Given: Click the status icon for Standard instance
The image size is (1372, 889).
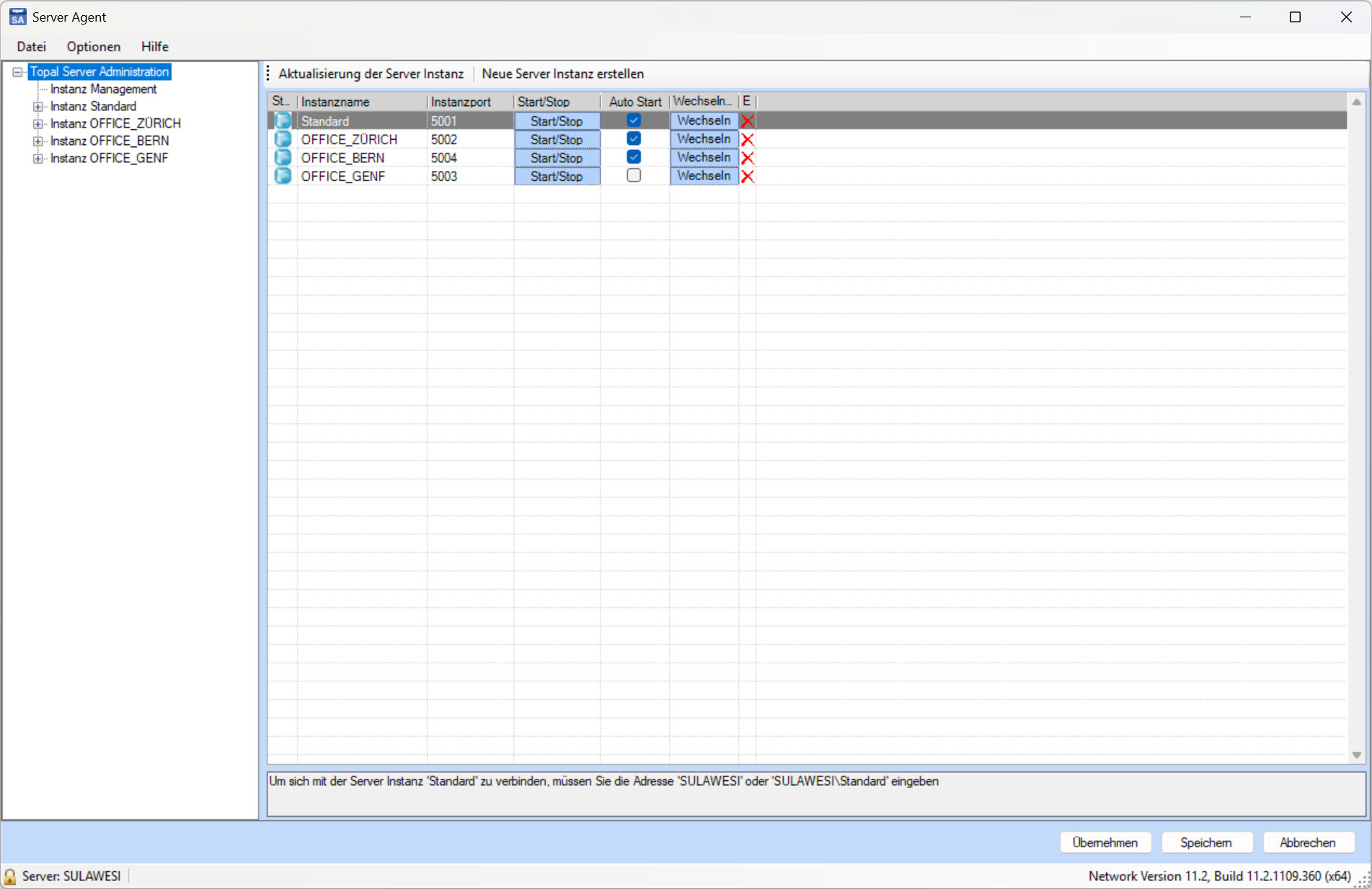Looking at the screenshot, I should coord(283,121).
